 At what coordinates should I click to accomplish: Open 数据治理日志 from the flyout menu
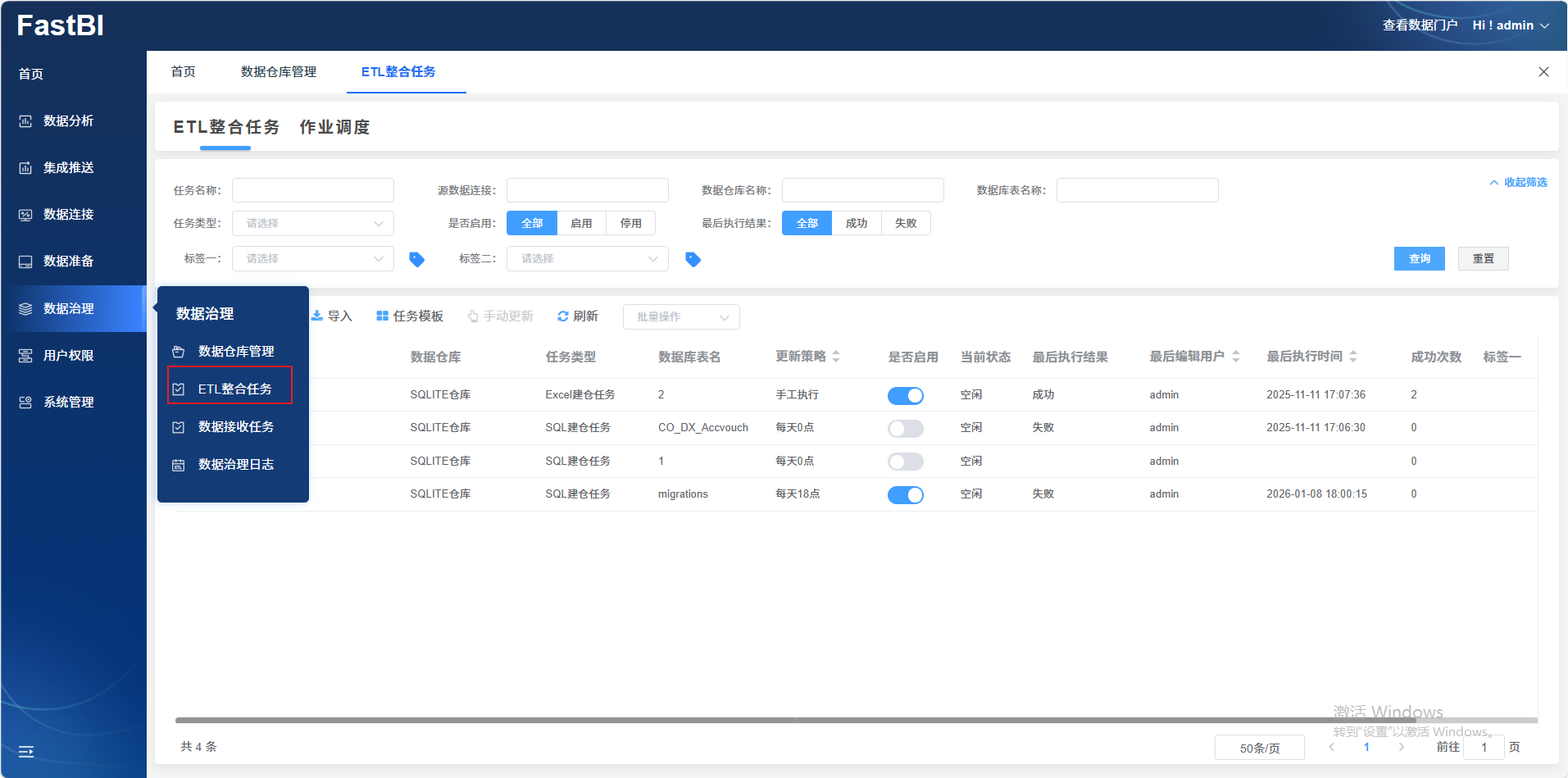tap(235, 464)
